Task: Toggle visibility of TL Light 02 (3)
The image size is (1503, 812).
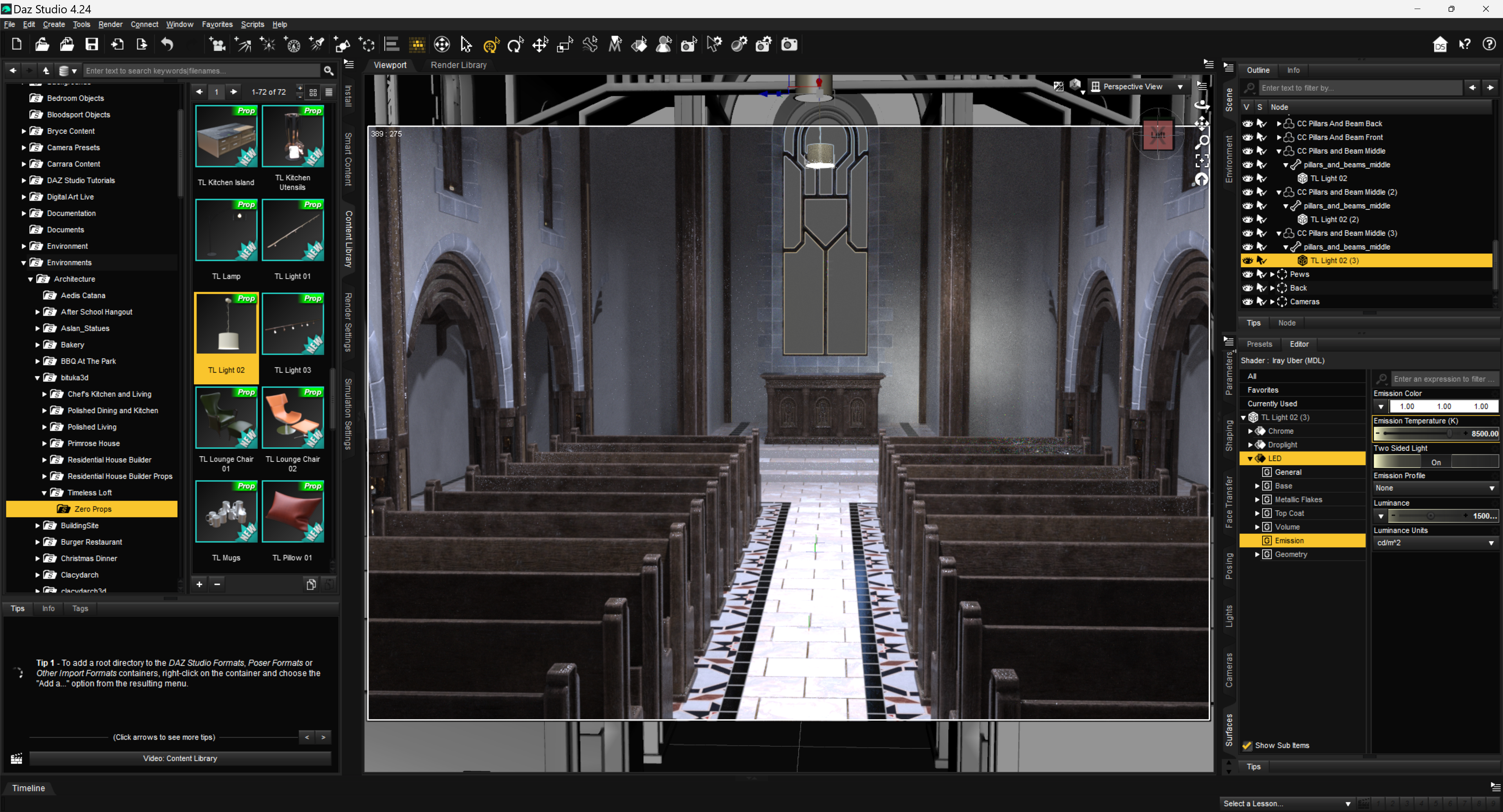Action: click(1247, 260)
